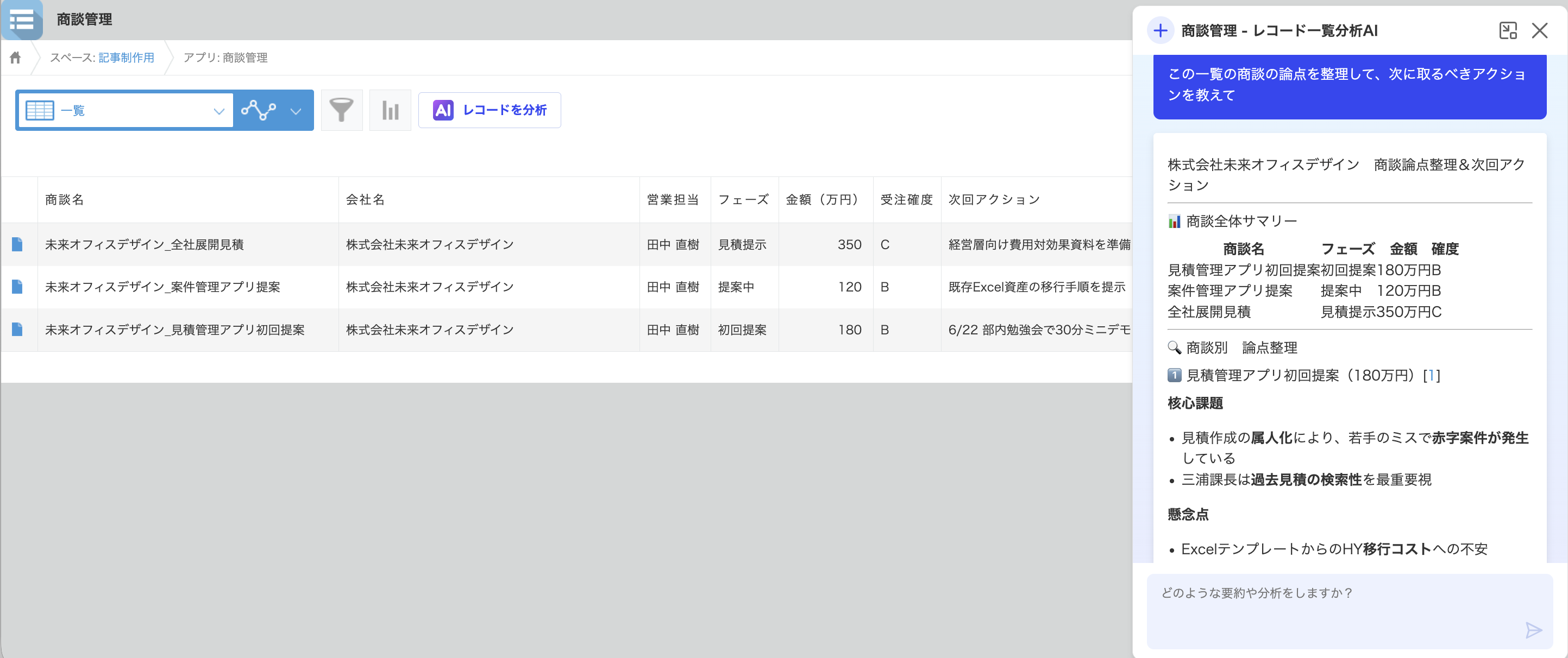1568x658 pixels.
Task: Shrink the AI panel with minimize icon
Action: click(x=1508, y=30)
